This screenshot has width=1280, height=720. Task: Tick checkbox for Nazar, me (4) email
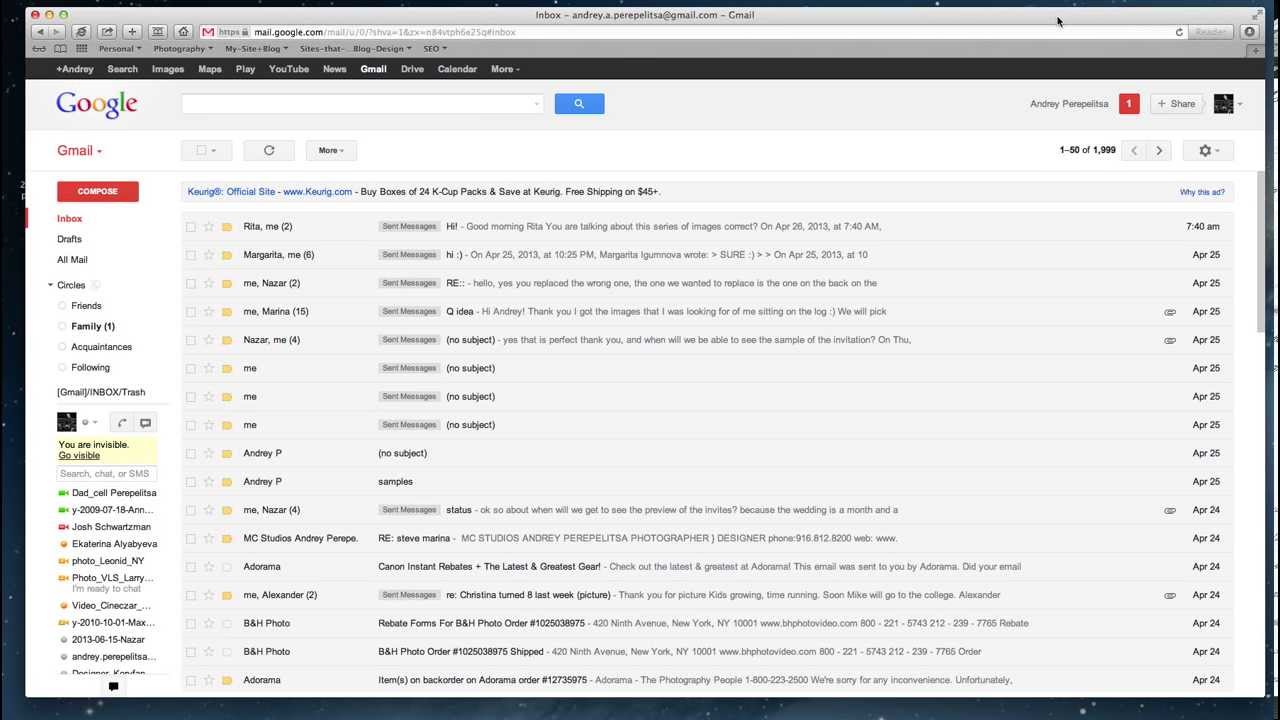[191, 340]
